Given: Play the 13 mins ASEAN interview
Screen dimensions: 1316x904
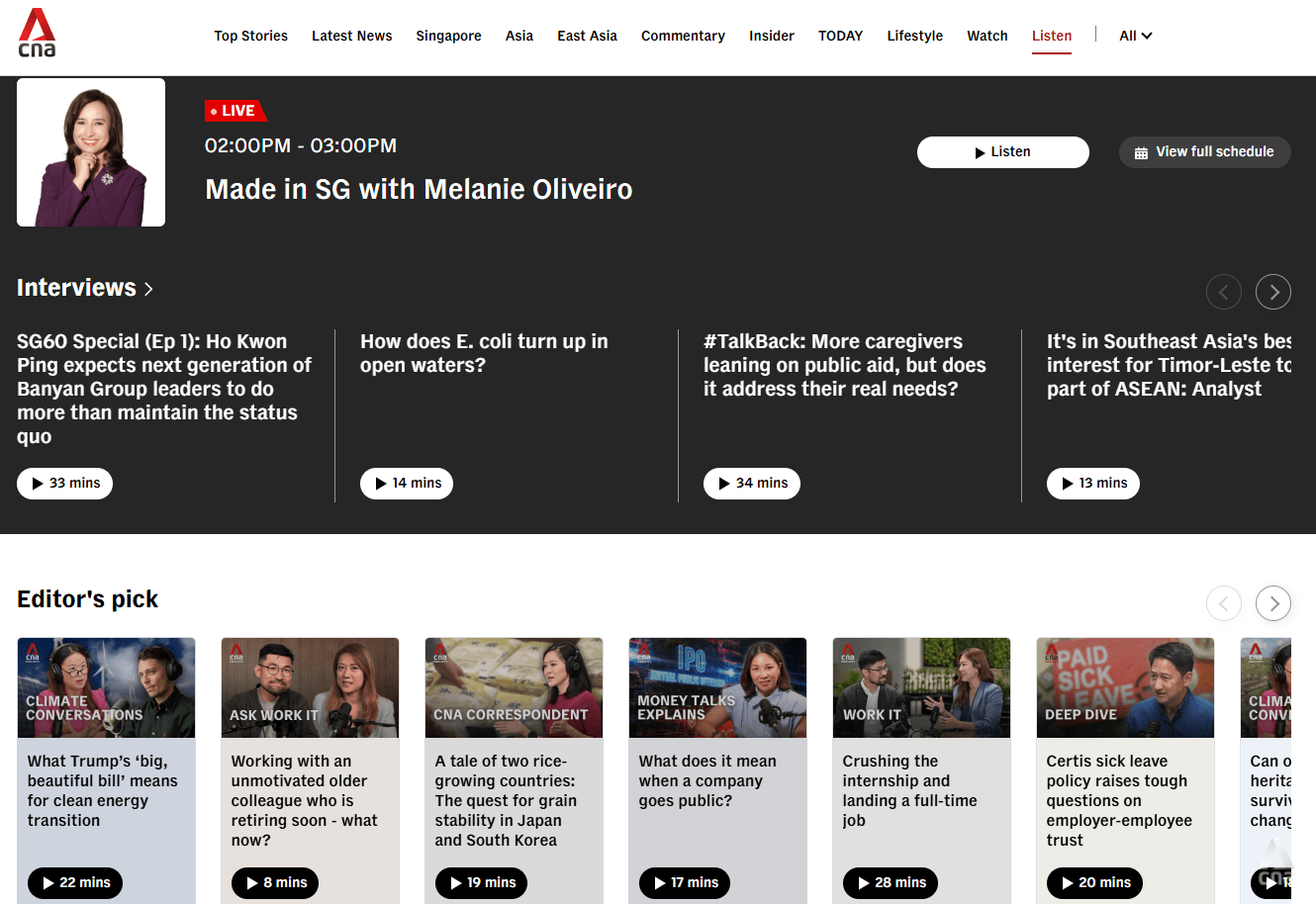Looking at the screenshot, I should pos(1093,484).
